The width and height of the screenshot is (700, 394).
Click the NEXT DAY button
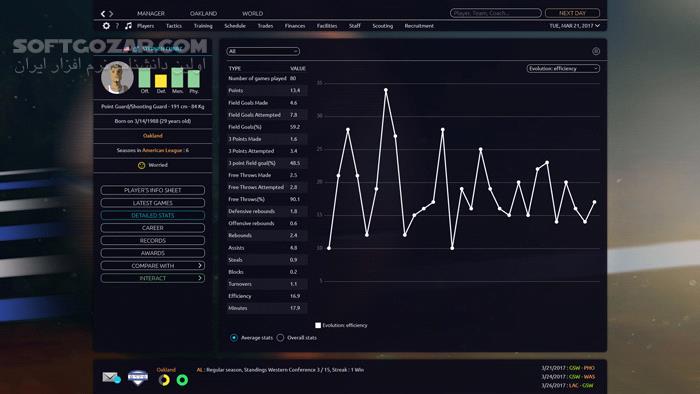pos(572,13)
